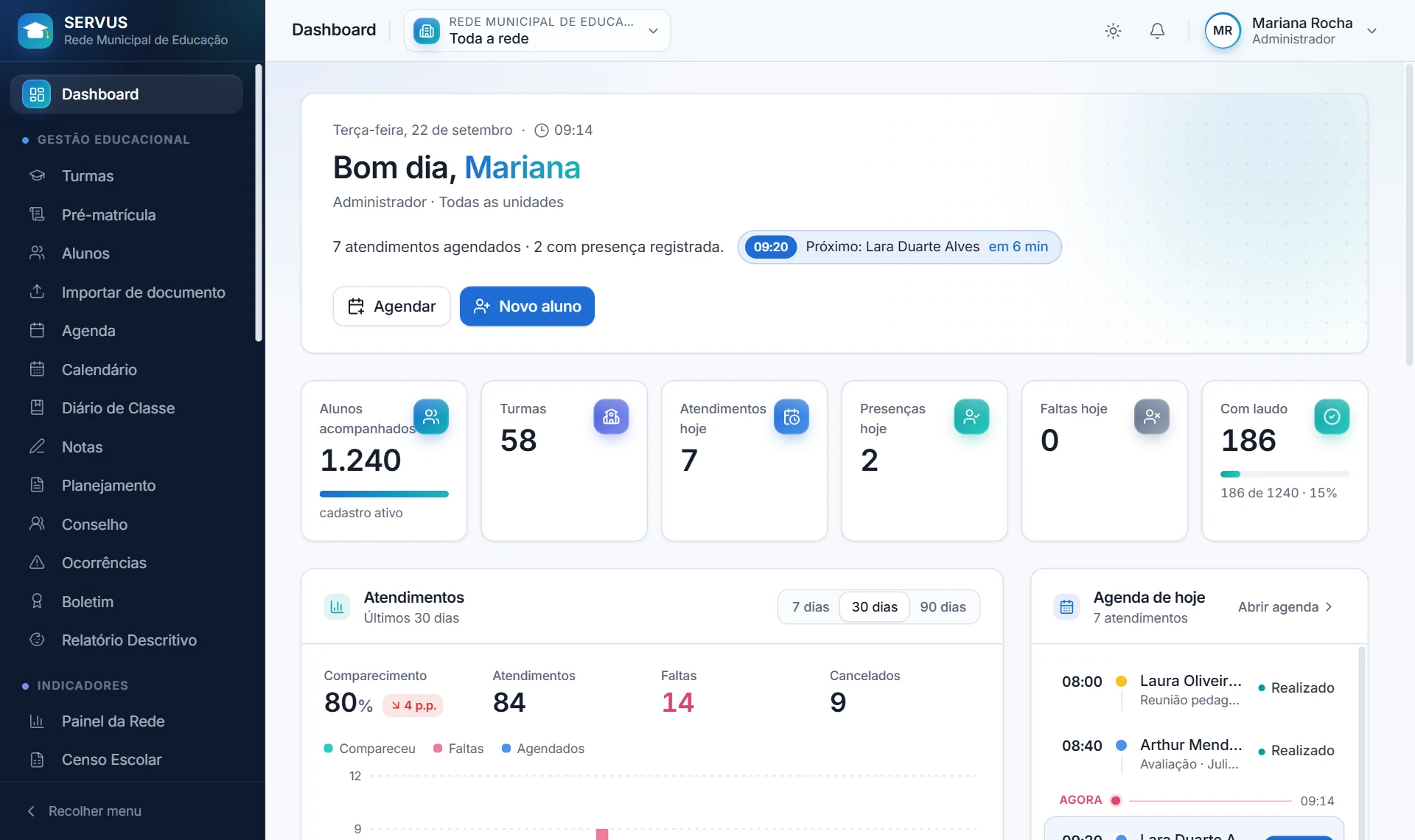Open the 'Toda a rede' unit selector
This screenshot has width=1415, height=840.
[x=537, y=30]
